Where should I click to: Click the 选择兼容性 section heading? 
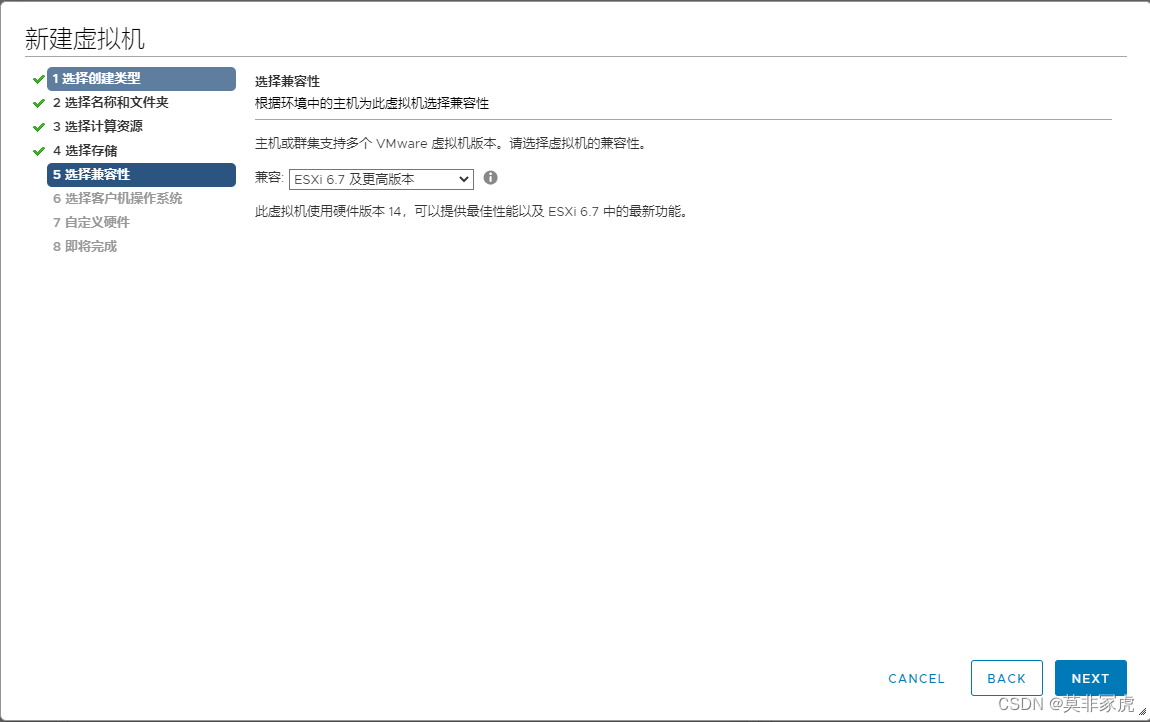(x=288, y=81)
